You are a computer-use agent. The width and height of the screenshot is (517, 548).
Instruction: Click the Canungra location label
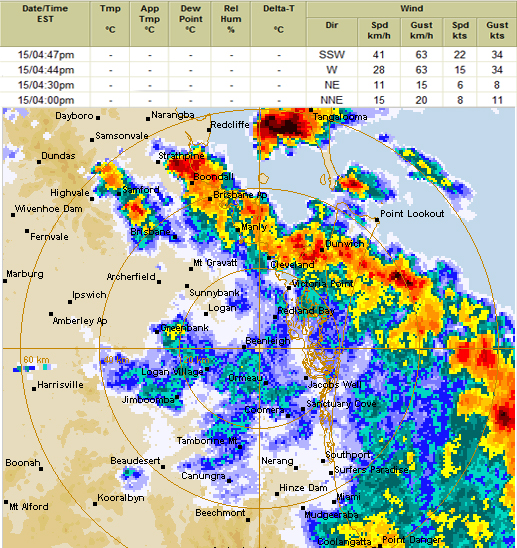point(203,476)
